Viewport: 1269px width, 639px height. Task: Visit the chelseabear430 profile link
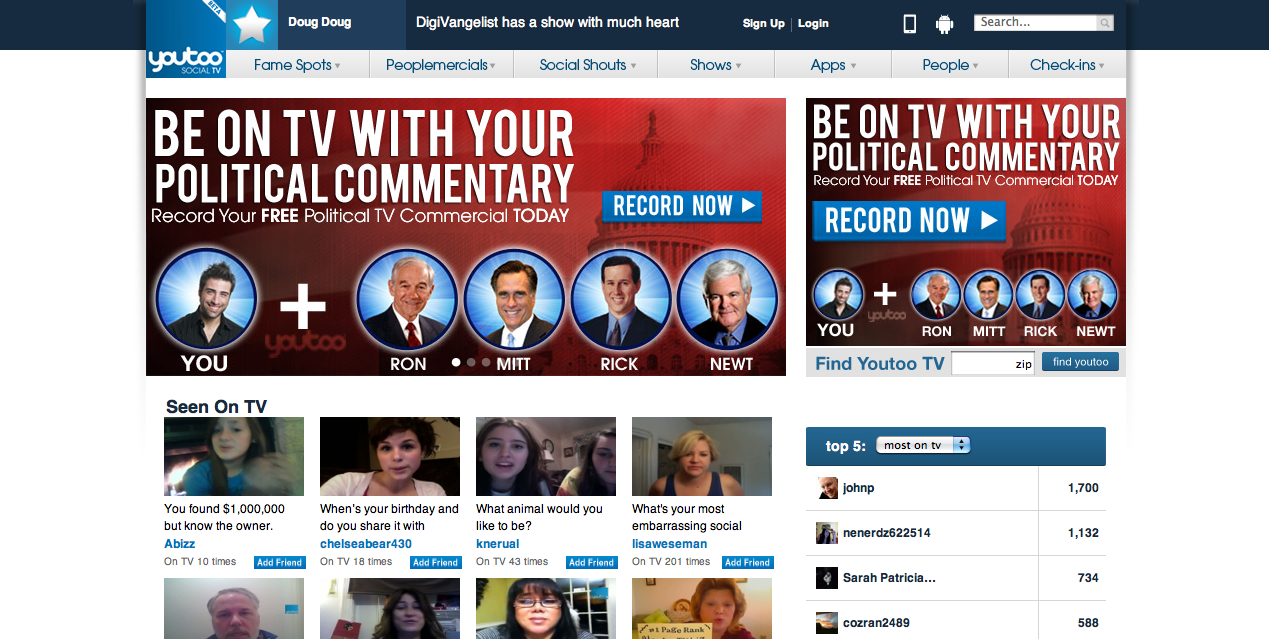[366, 544]
